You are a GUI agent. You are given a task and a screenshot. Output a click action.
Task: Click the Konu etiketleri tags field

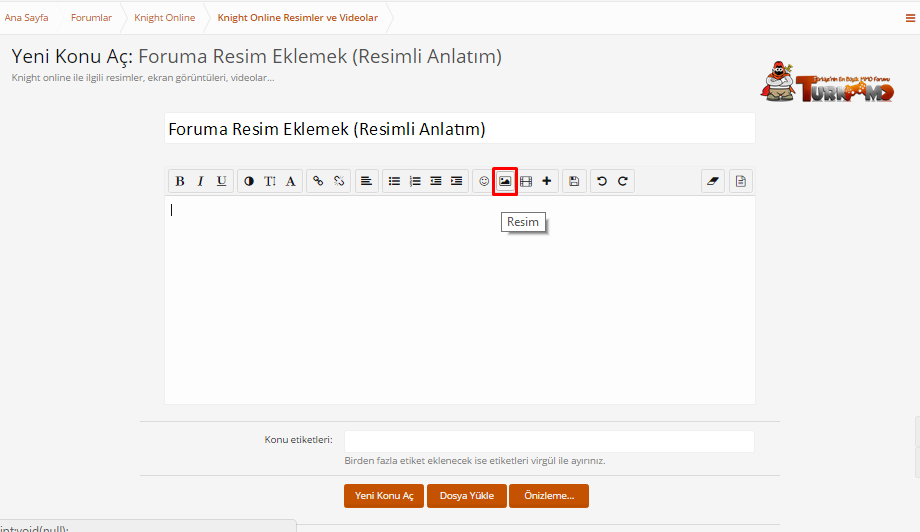549,441
